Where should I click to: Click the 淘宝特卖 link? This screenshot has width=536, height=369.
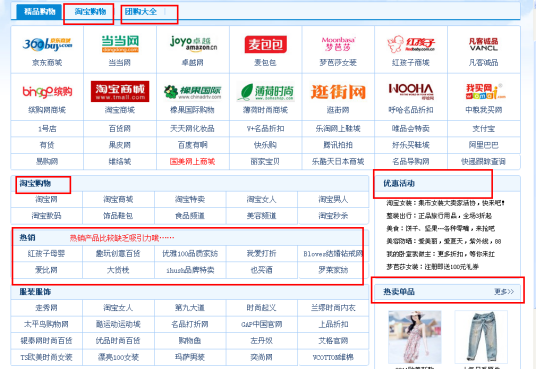click(190, 199)
